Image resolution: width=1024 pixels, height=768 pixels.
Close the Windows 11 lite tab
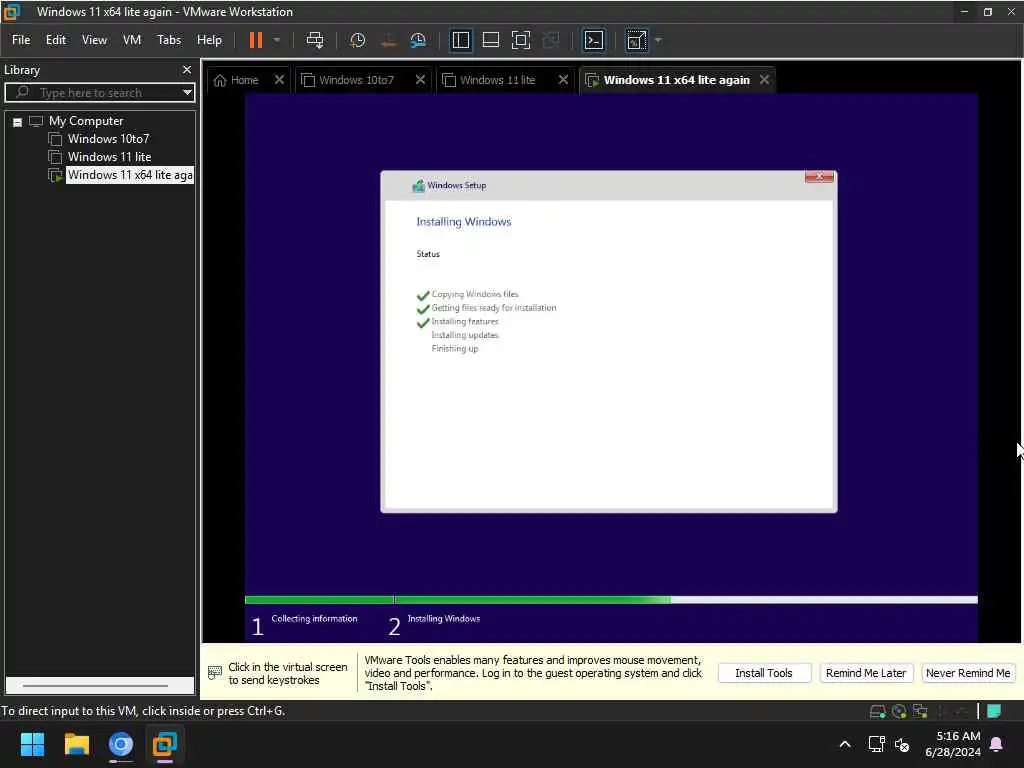pyautogui.click(x=563, y=80)
